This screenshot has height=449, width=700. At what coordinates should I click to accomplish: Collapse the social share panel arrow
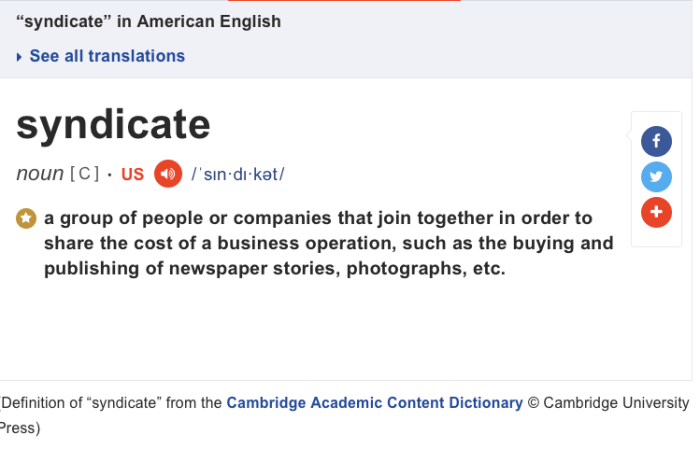pos(628,136)
